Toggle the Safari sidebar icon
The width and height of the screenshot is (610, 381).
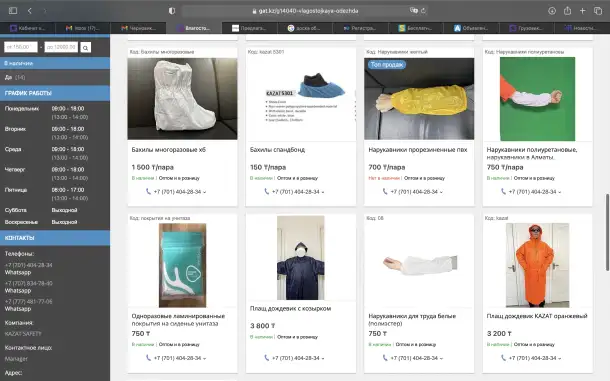[13, 11]
